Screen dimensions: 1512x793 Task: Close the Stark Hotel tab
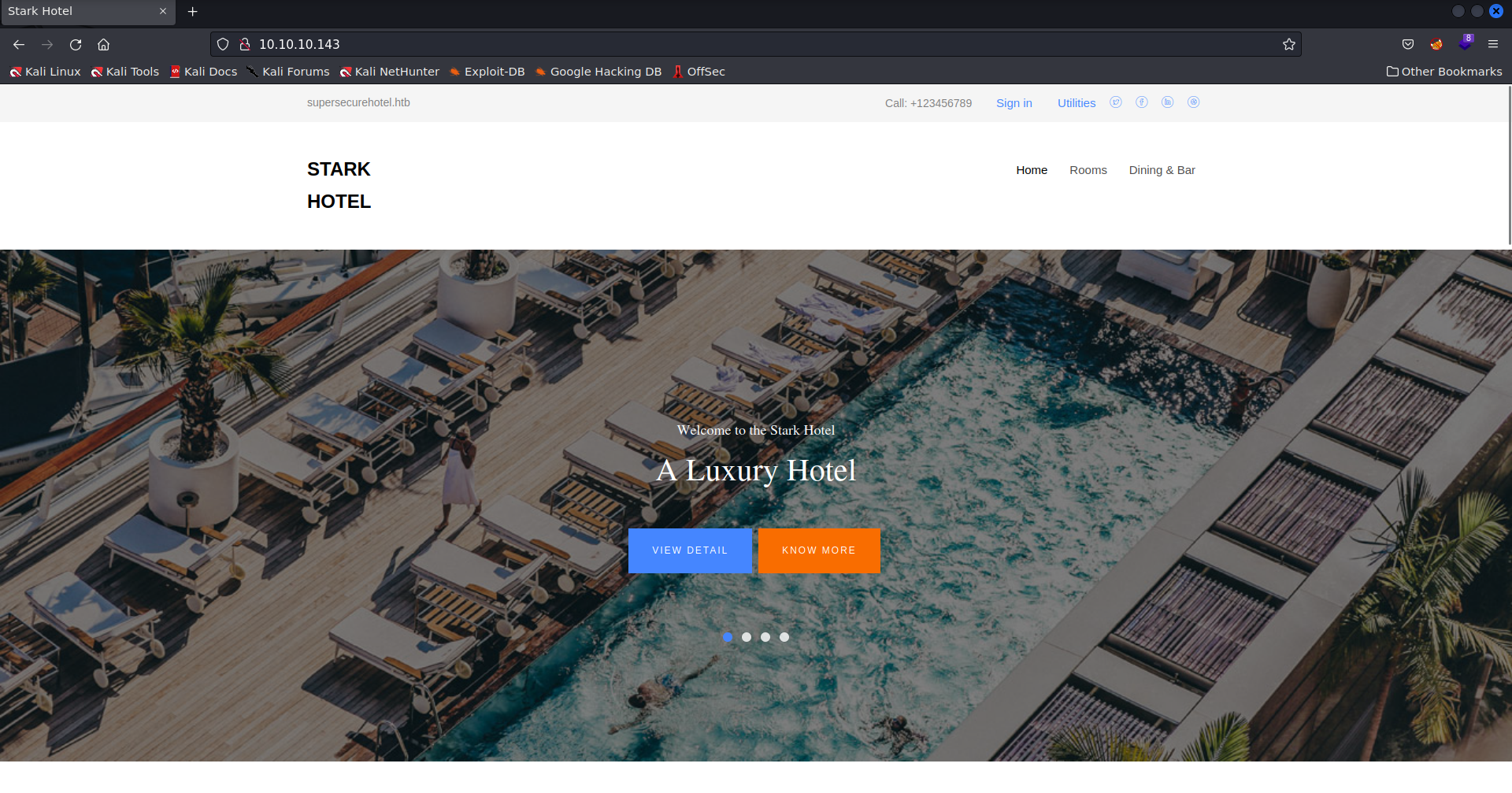click(x=163, y=11)
